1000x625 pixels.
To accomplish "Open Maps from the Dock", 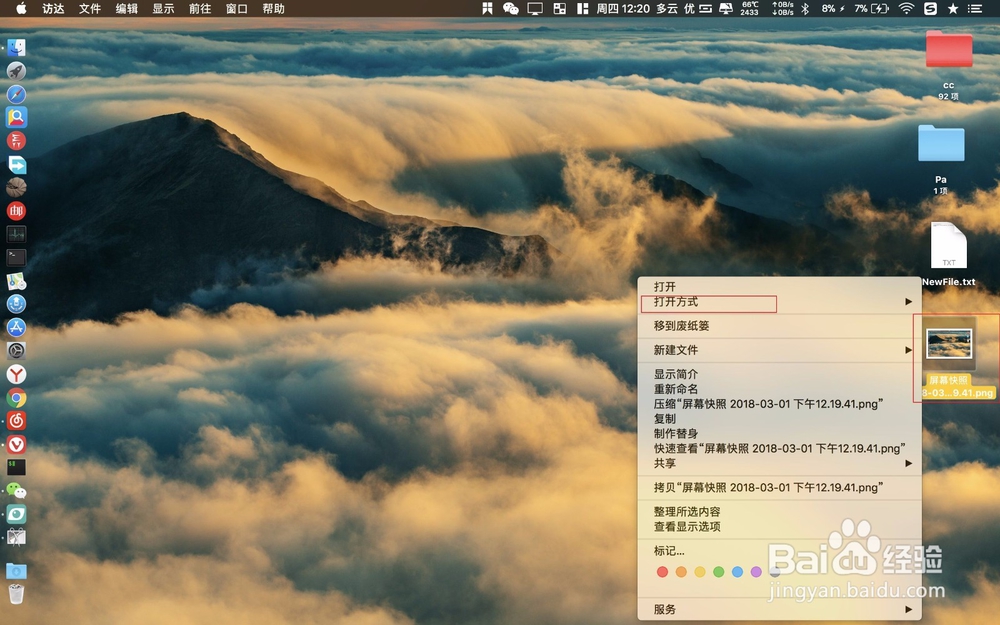I will (16, 281).
